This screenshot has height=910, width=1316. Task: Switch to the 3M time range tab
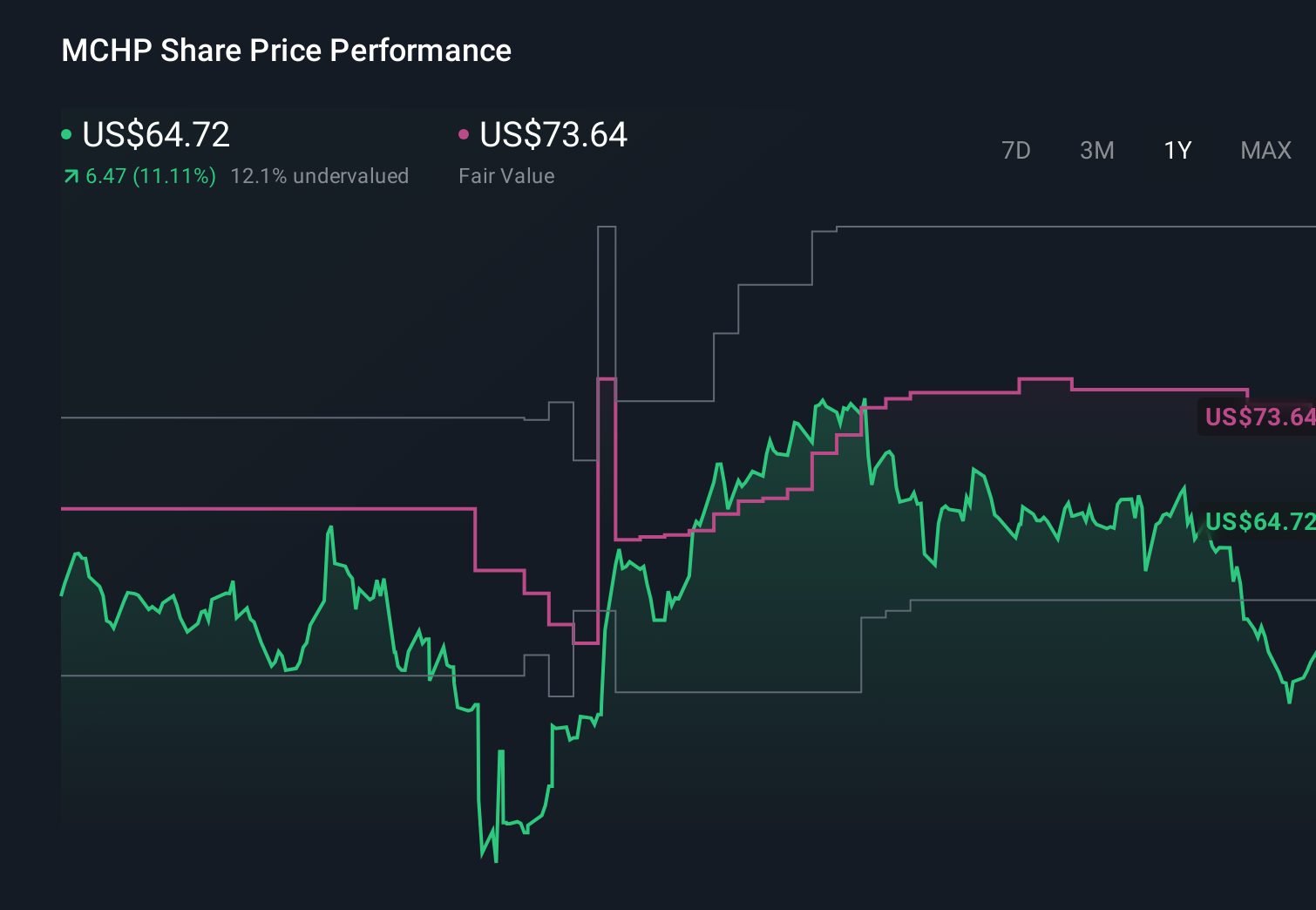point(1096,150)
